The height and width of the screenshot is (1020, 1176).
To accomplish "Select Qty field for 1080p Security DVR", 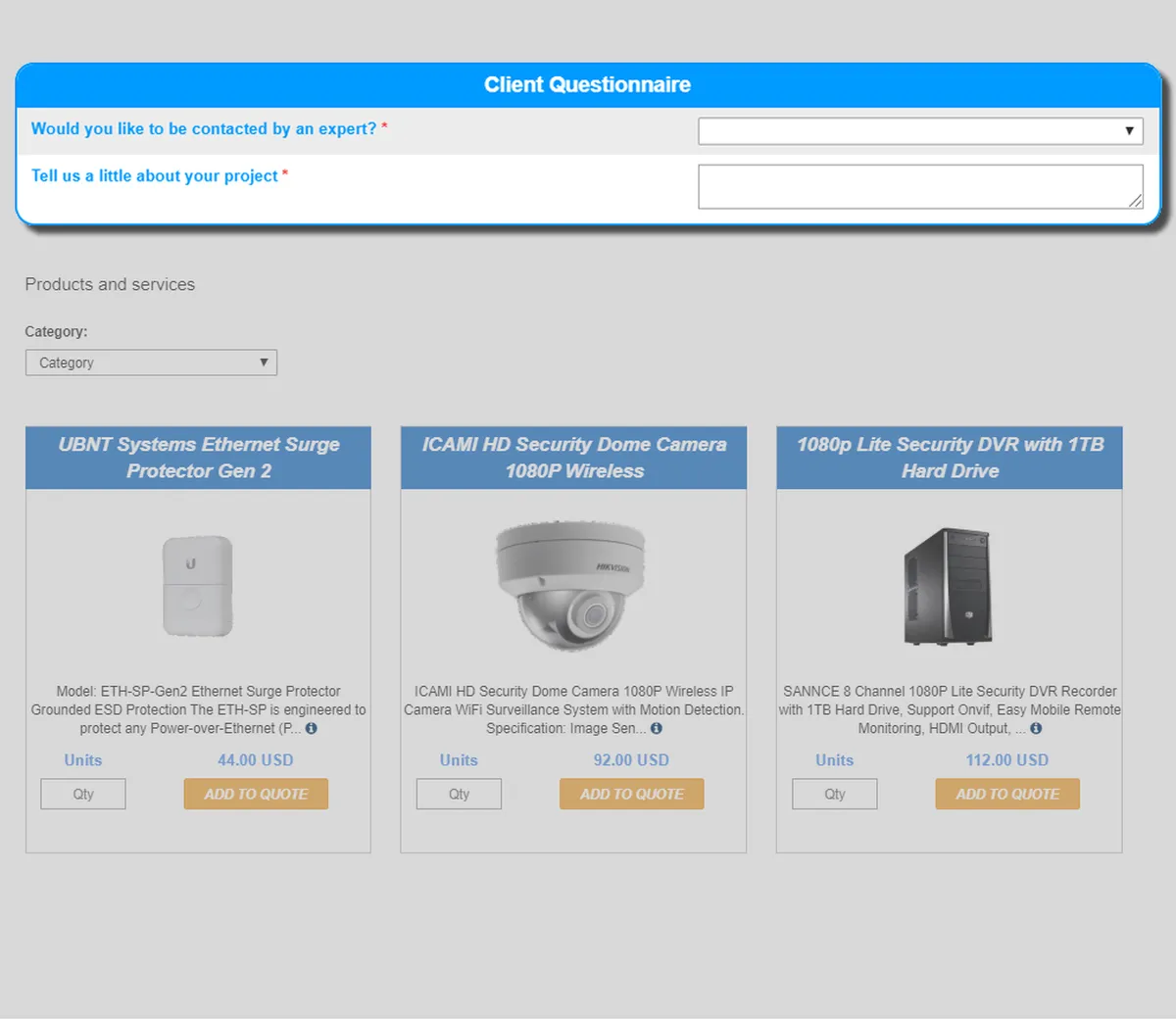I will pos(834,794).
